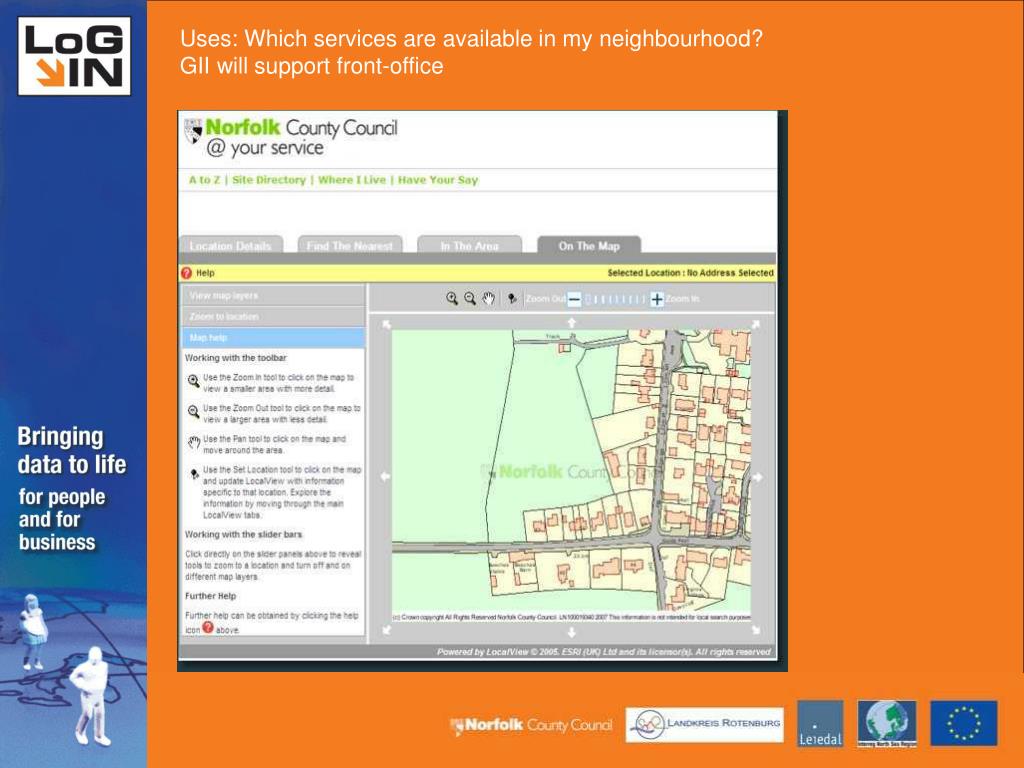The width and height of the screenshot is (1024, 768).
Task: Open the Find The Nearest tab
Action: 349,245
